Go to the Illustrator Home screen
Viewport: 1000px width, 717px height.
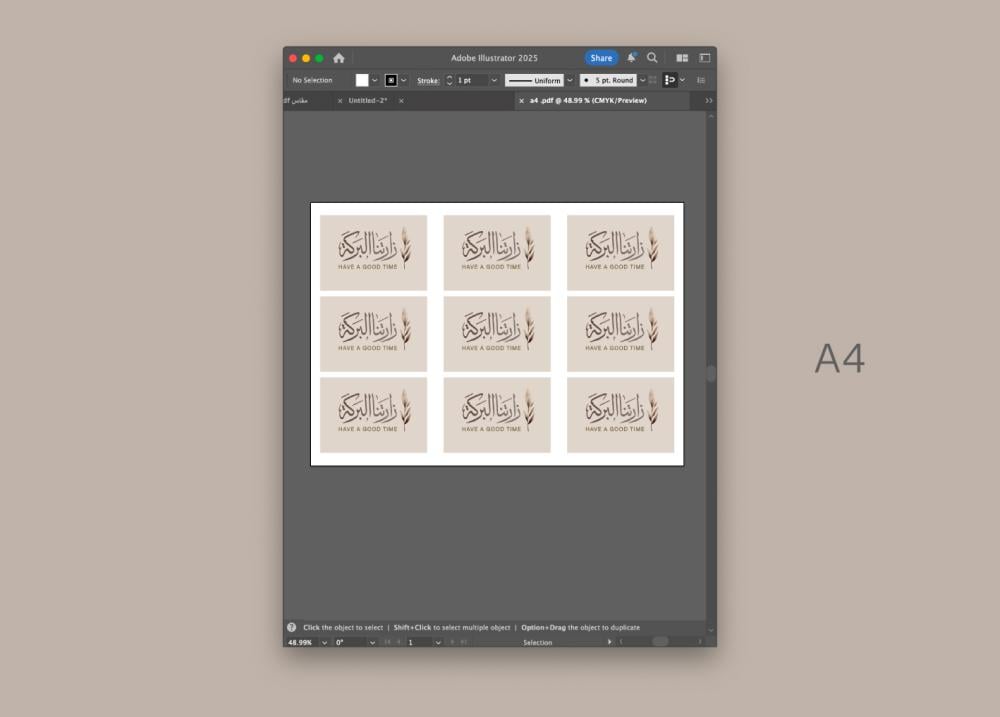(339, 58)
